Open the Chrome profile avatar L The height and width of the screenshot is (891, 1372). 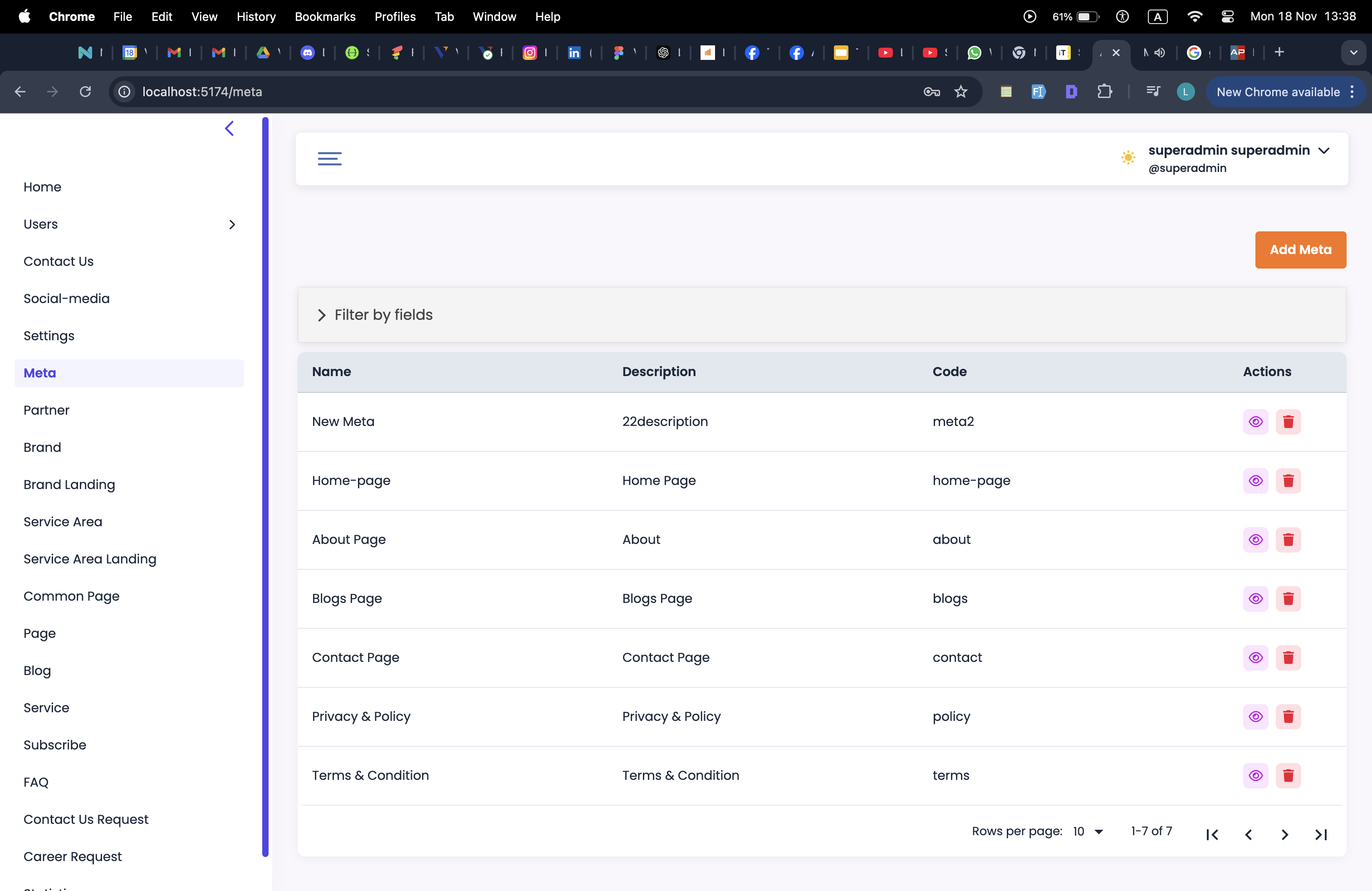point(1186,92)
